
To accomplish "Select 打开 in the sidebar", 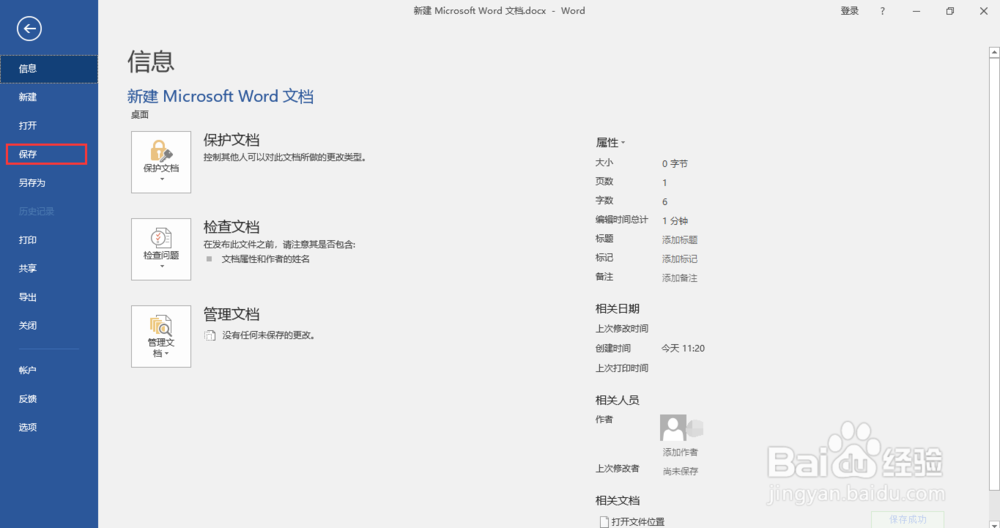I will point(49,126).
